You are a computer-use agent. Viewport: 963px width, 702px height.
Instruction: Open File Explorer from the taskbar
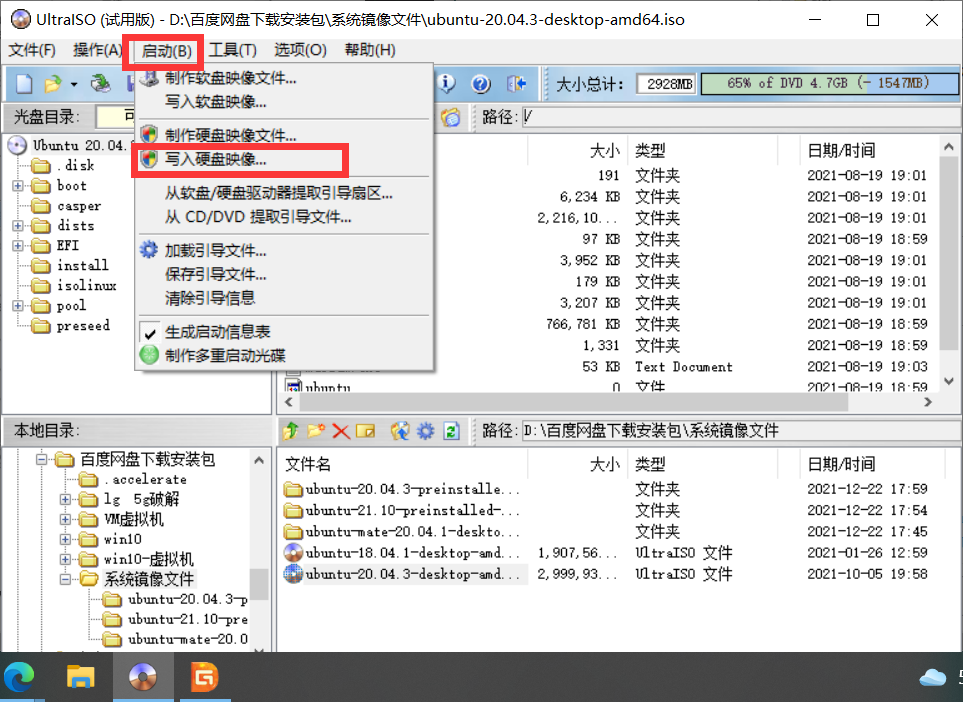80,677
